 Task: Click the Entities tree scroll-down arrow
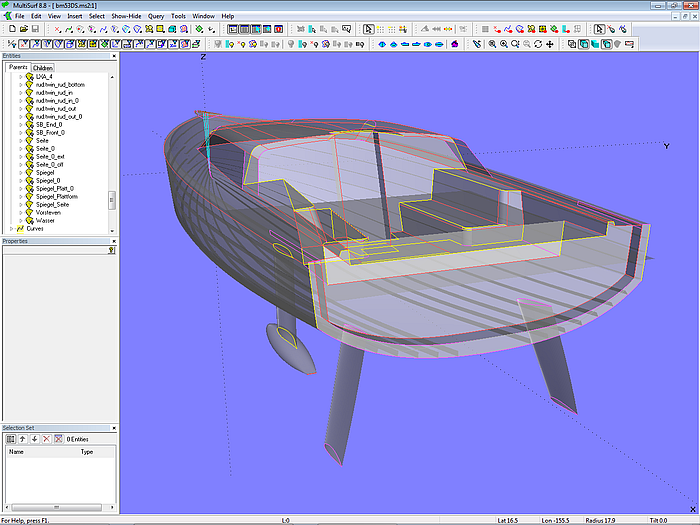click(x=112, y=231)
